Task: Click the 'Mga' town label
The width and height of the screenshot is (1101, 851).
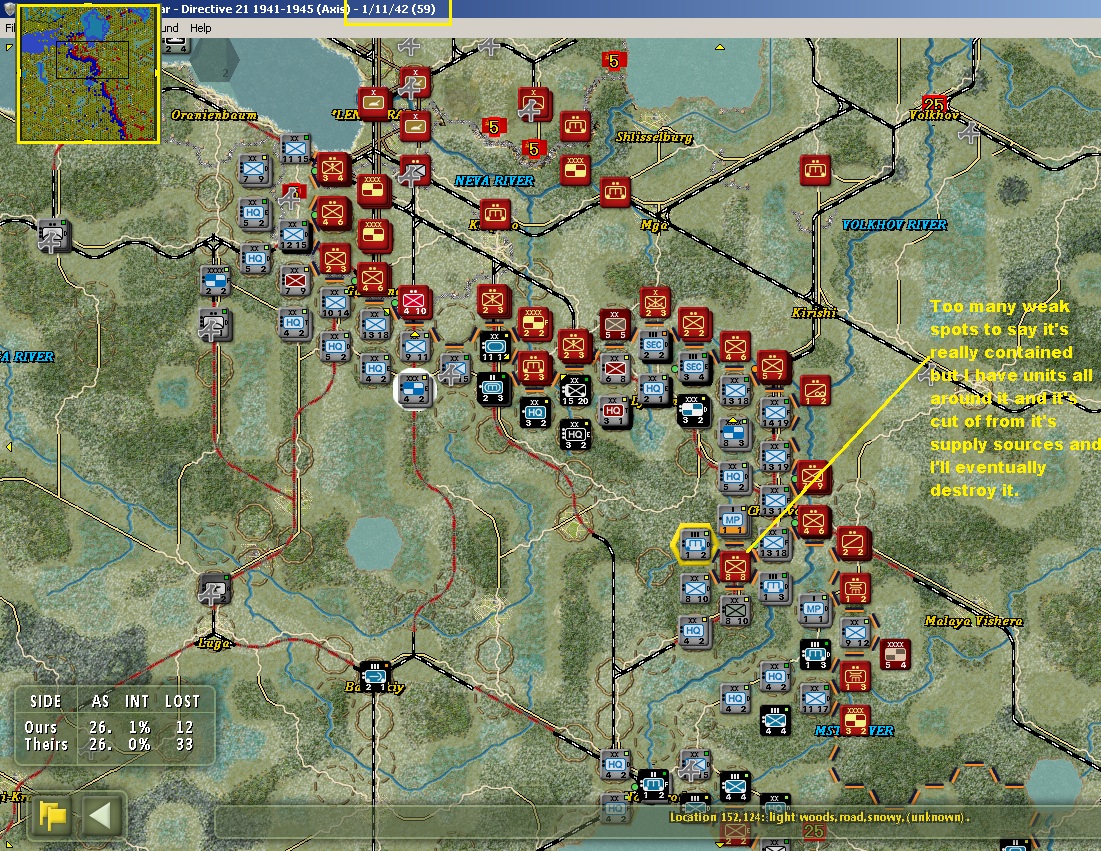Action: tap(654, 225)
